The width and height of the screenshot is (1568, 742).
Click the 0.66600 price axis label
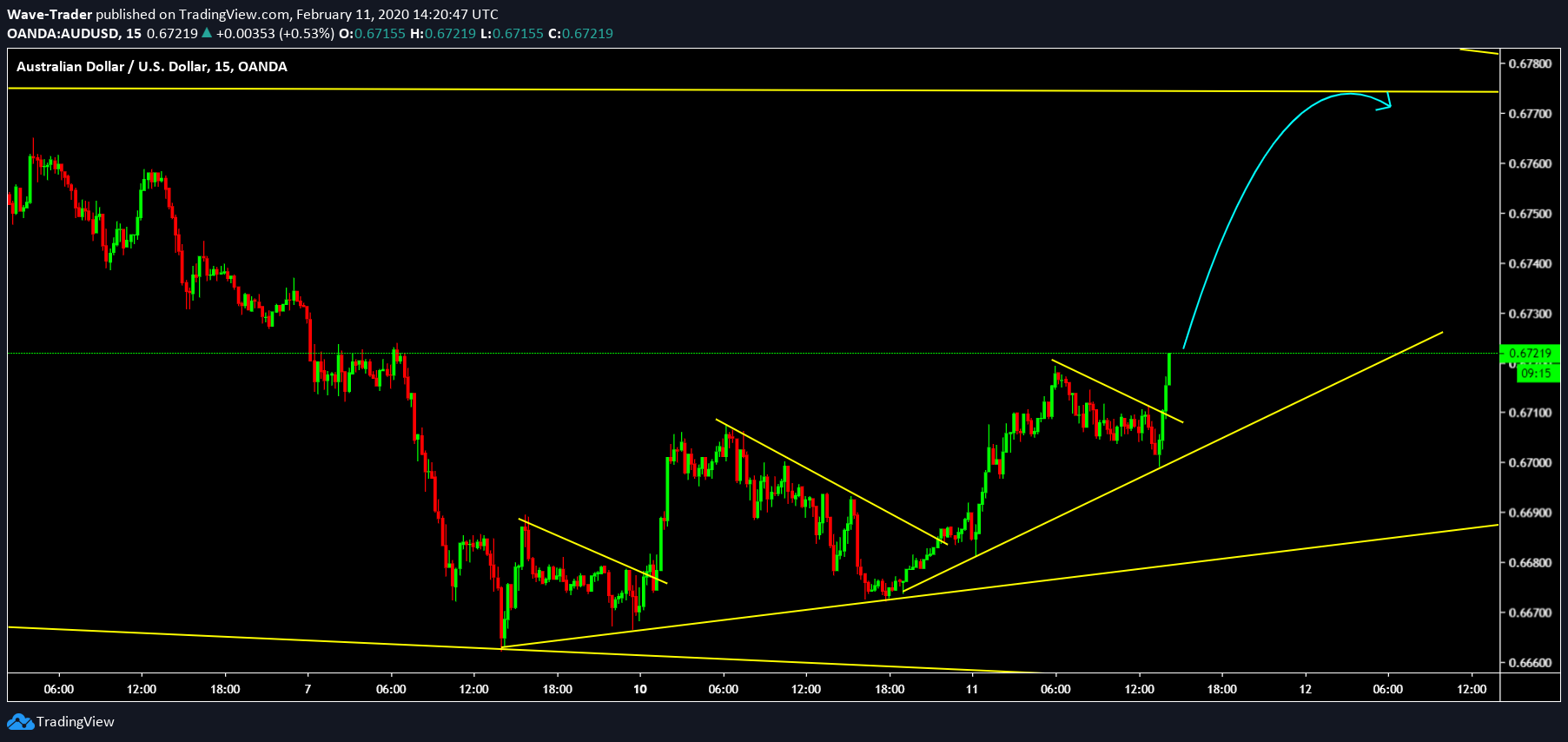pos(1530,663)
